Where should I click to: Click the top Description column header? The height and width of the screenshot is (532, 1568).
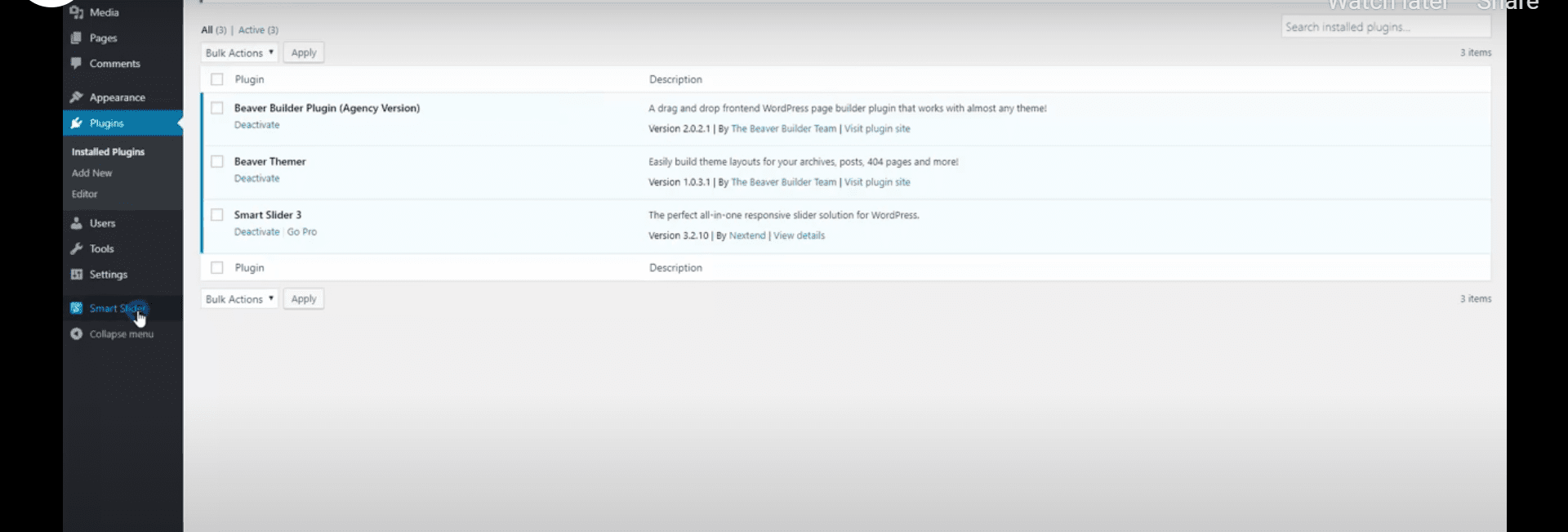pyautogui.click(x=675, y=79)
